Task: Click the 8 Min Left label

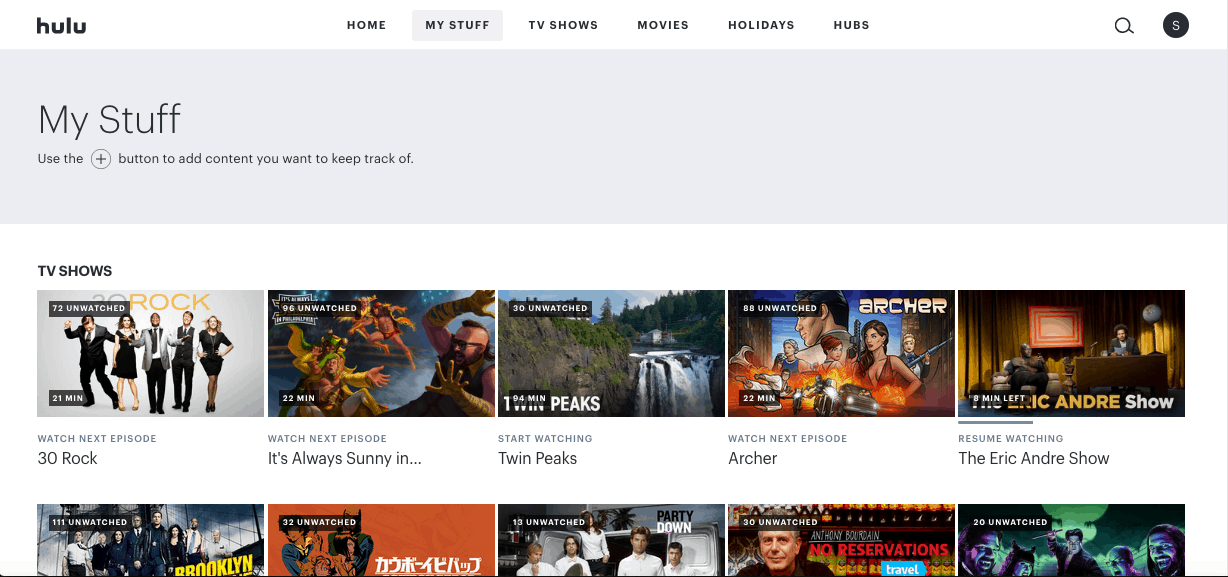Action: click(999, 398)
